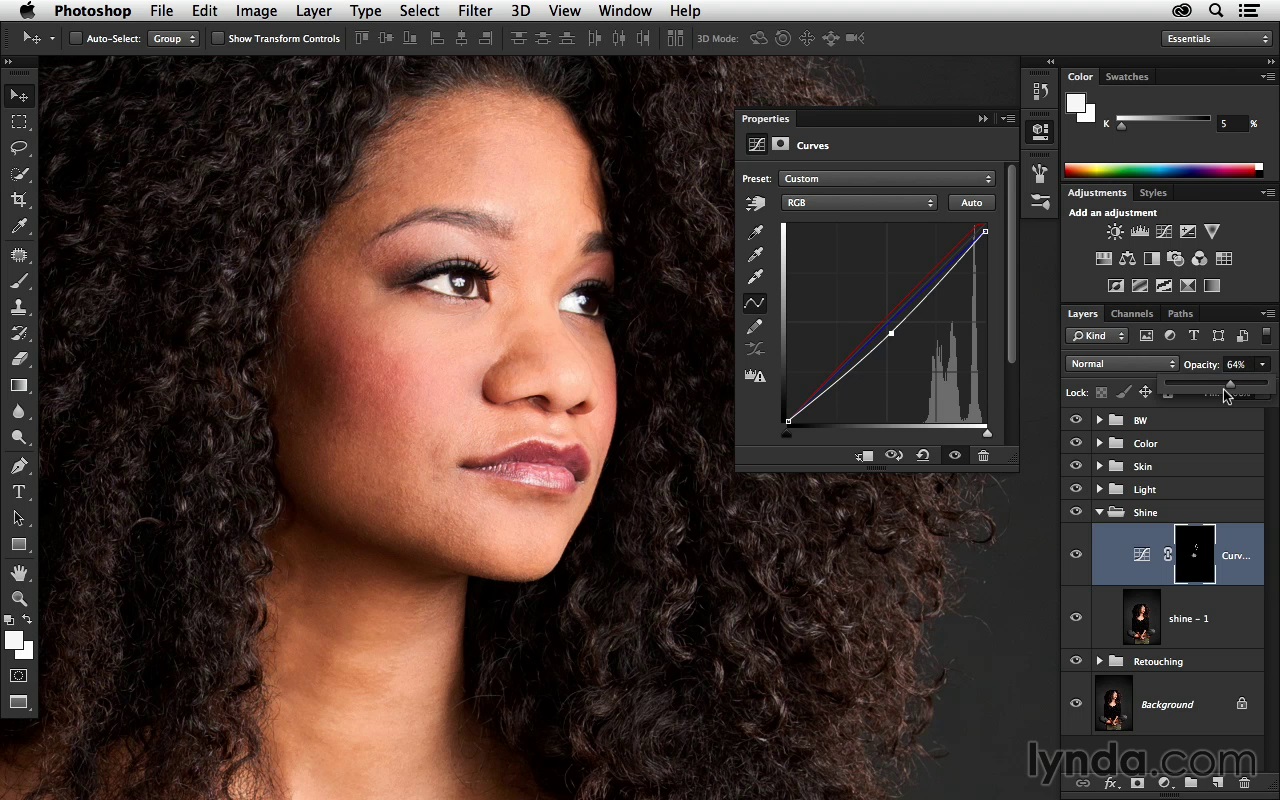This screenshot has width=1280, height=800.
Task: Select the Clone Stamp tool
Action: pyautogui.click(x=19, y=307)
